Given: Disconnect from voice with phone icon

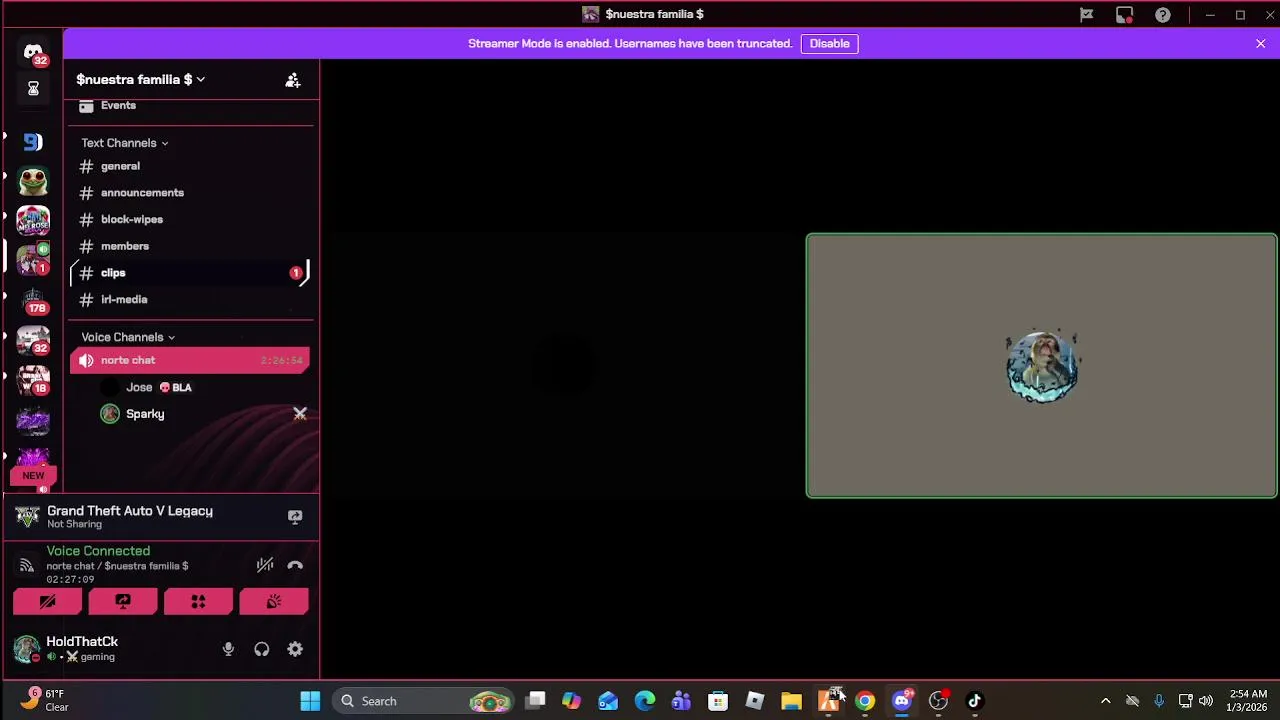Looking at the screenshot, I should tap(295, 565).
